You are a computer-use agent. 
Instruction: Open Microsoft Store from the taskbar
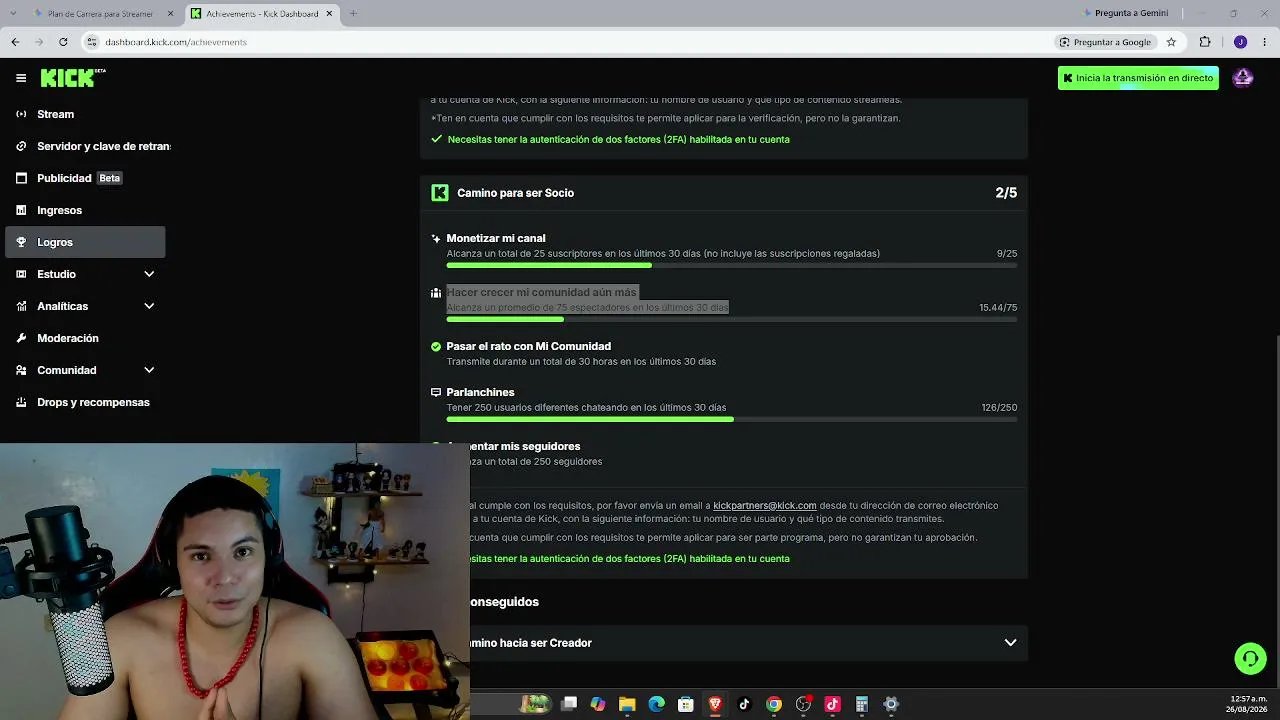point(686,704)
